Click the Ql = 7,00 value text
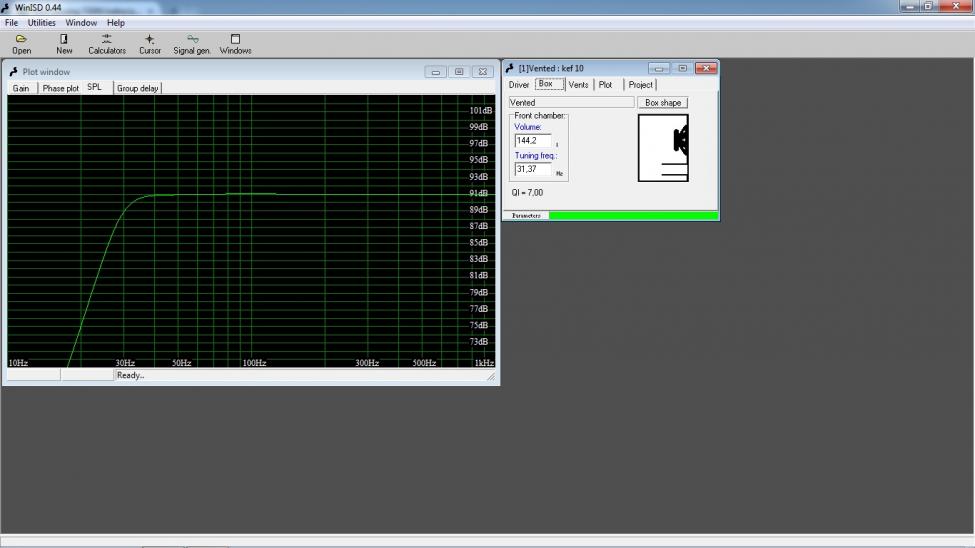Image resolution: width=975 pixels, height=548 pixels. (x=527, y=193)
